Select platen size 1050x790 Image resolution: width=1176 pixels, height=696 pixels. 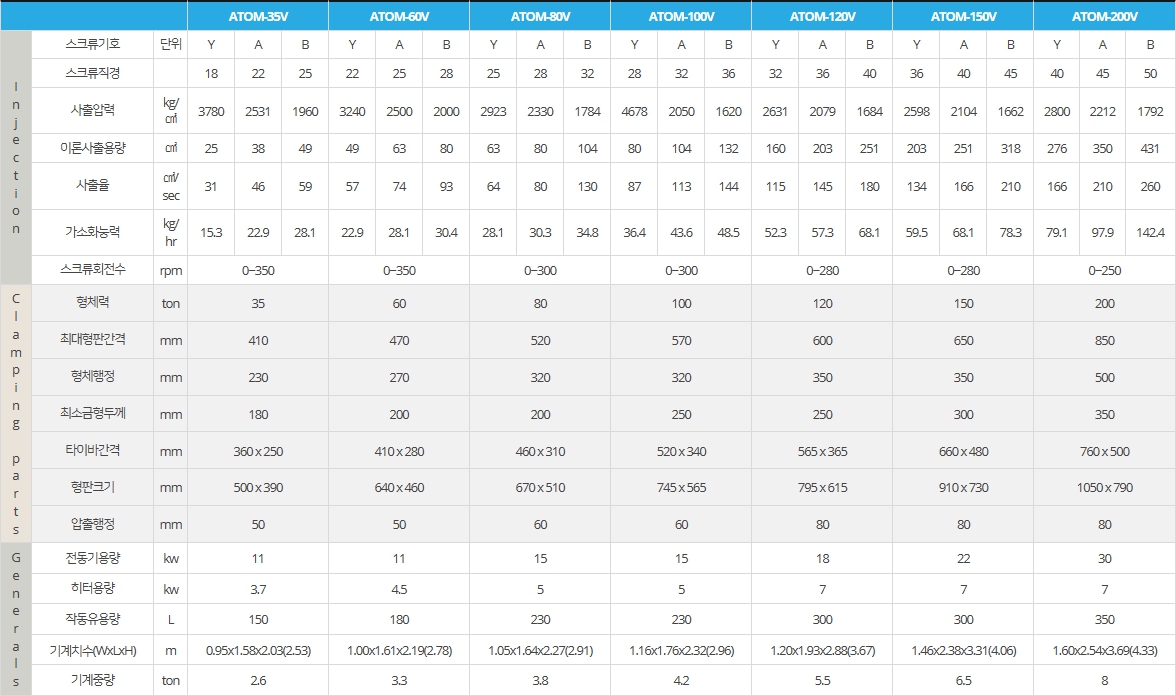1104,488
